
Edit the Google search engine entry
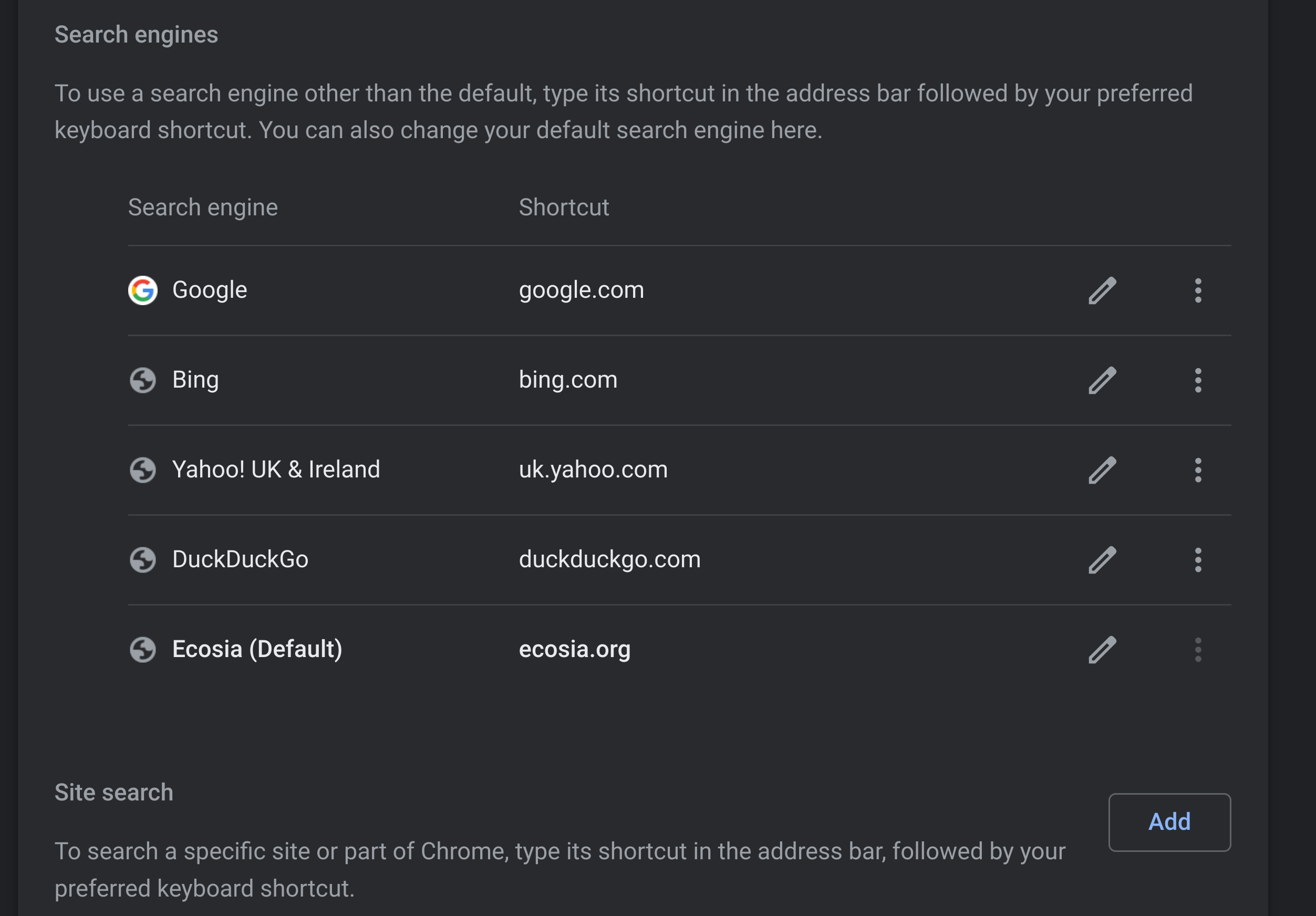click(1102, 290)
